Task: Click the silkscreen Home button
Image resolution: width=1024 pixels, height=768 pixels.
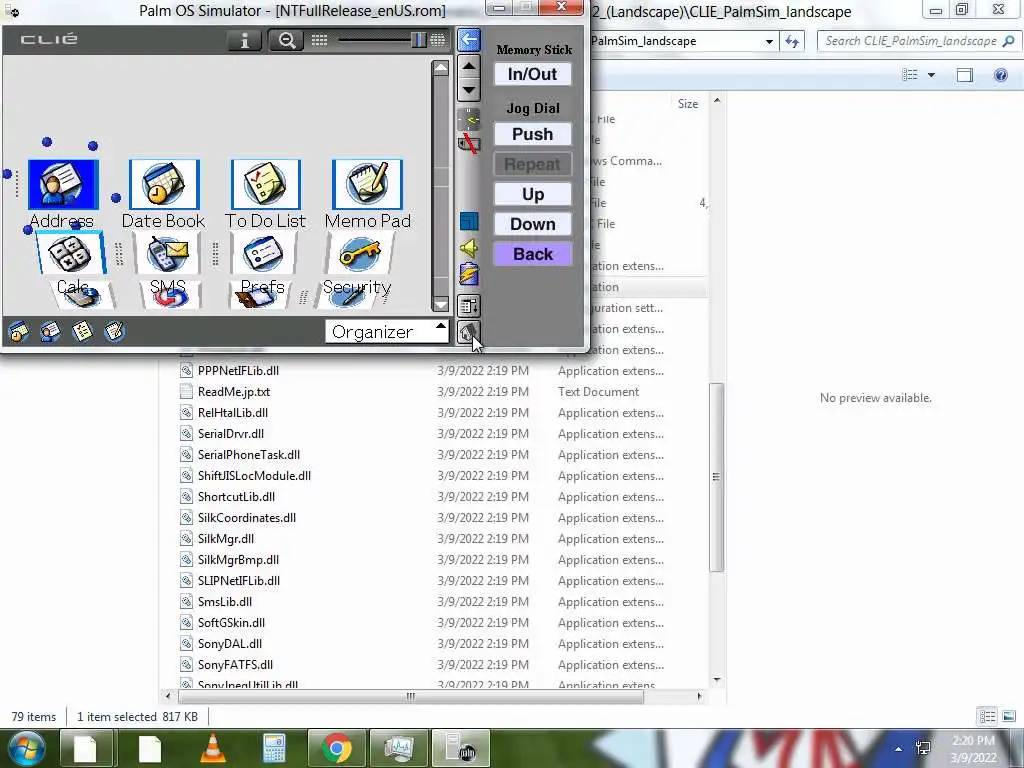Action: tap(468, 332)
